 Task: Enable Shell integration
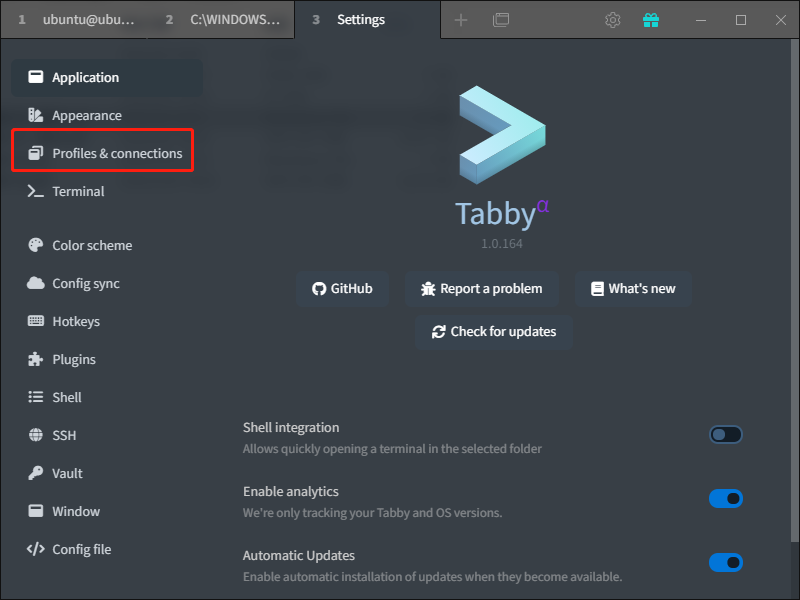tap(726, 434)
